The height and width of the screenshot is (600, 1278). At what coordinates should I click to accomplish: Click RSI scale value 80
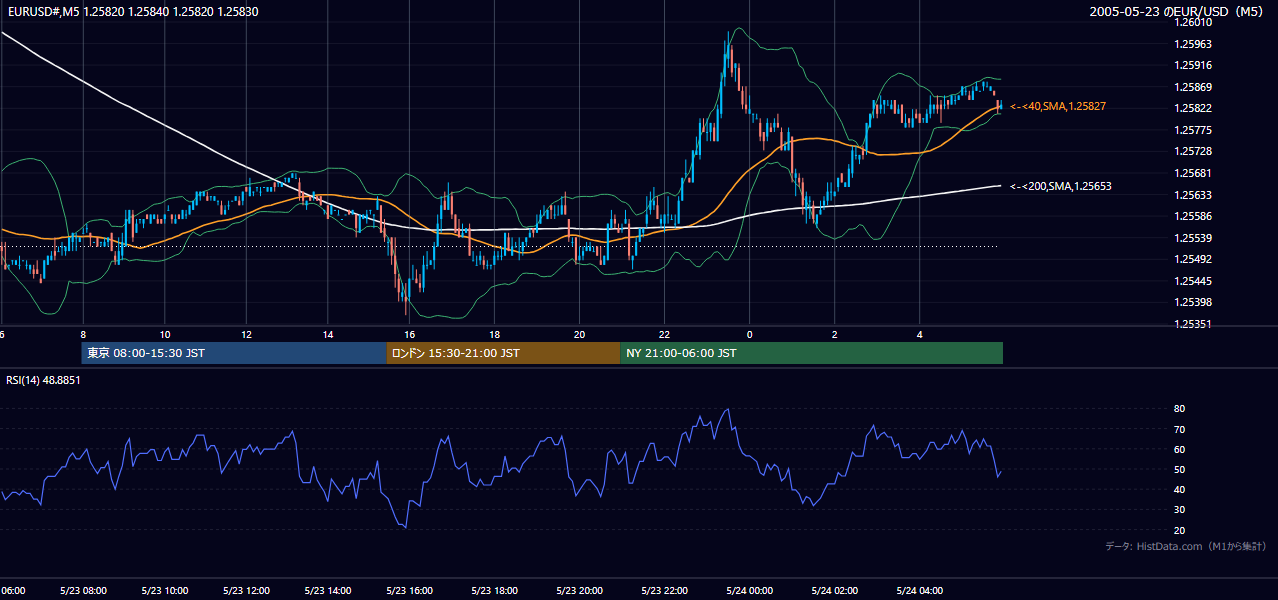pos(1179,409)
